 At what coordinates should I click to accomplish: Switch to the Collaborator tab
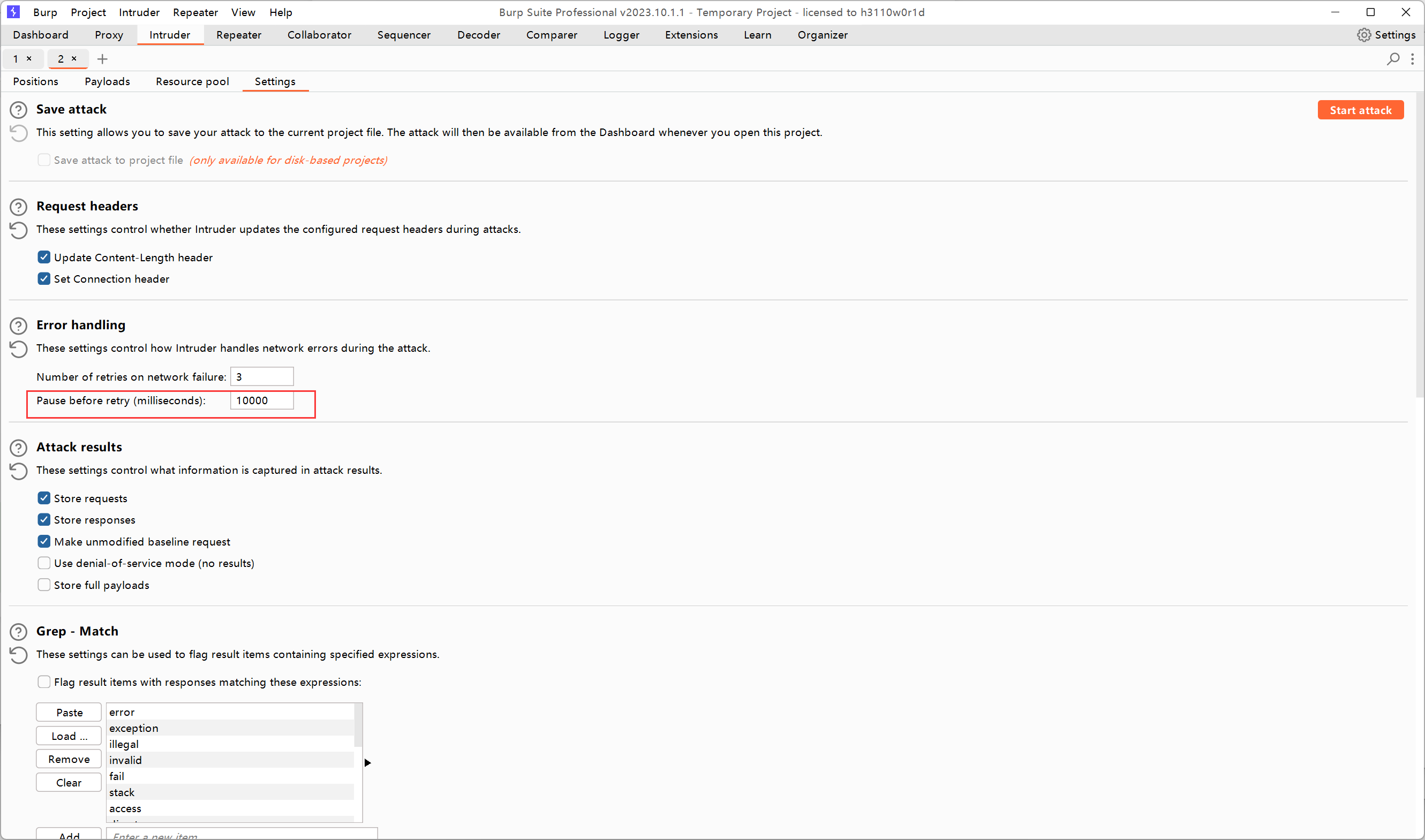click(319, 35)
